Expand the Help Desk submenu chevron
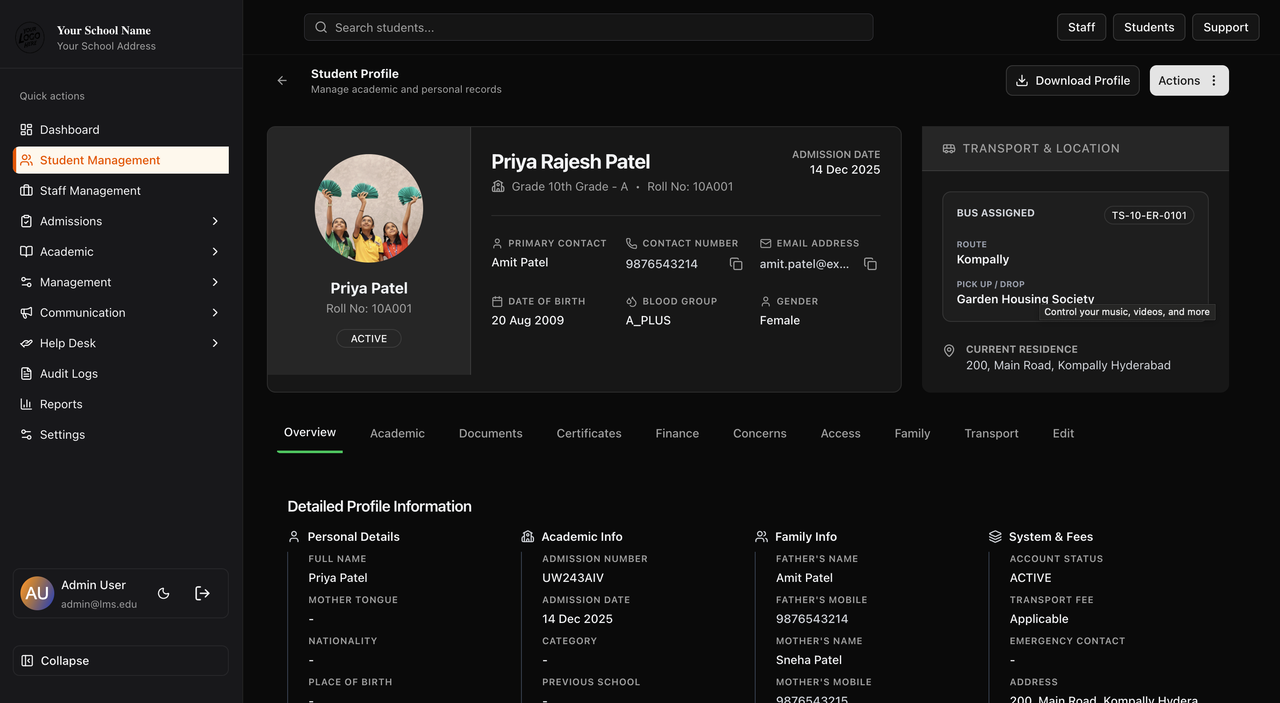The image size is (1280, 703). (215, 343)
